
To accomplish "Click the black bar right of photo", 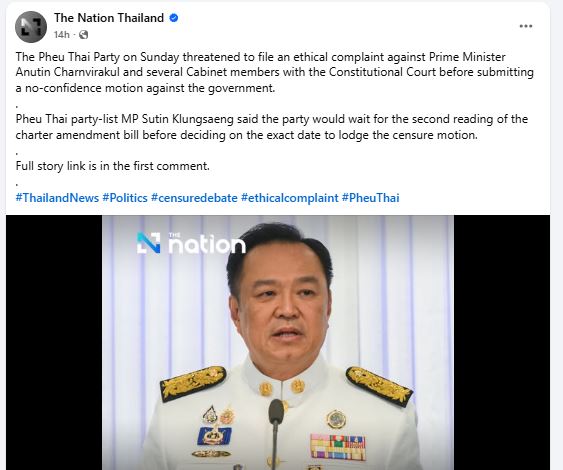I will pos(502,343).
